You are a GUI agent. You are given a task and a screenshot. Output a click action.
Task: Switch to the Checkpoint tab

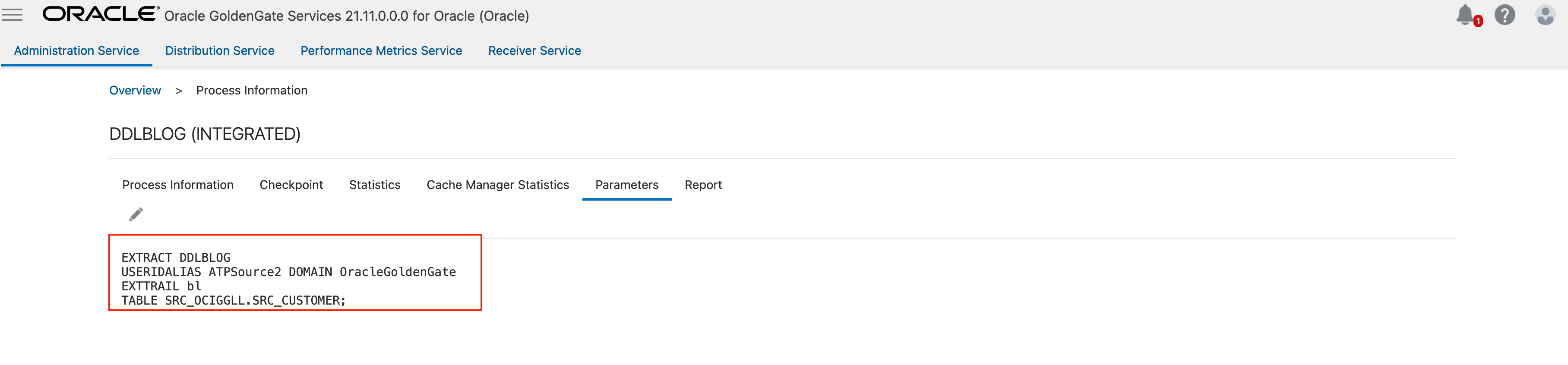(291, 185)
